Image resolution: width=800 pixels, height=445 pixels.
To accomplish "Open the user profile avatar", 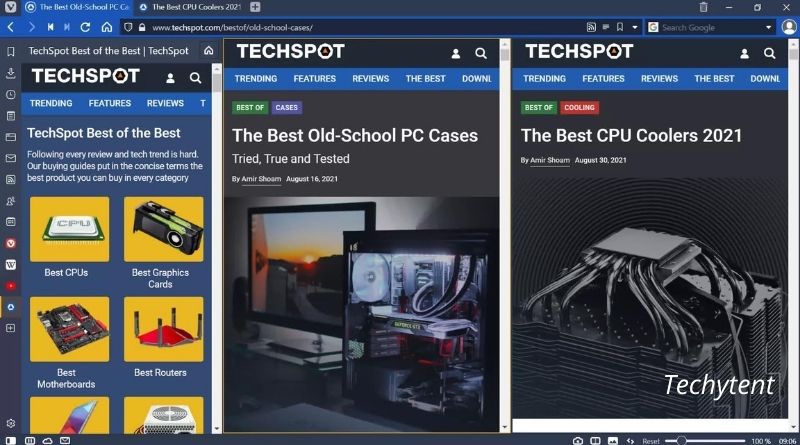I will point(789,27).
